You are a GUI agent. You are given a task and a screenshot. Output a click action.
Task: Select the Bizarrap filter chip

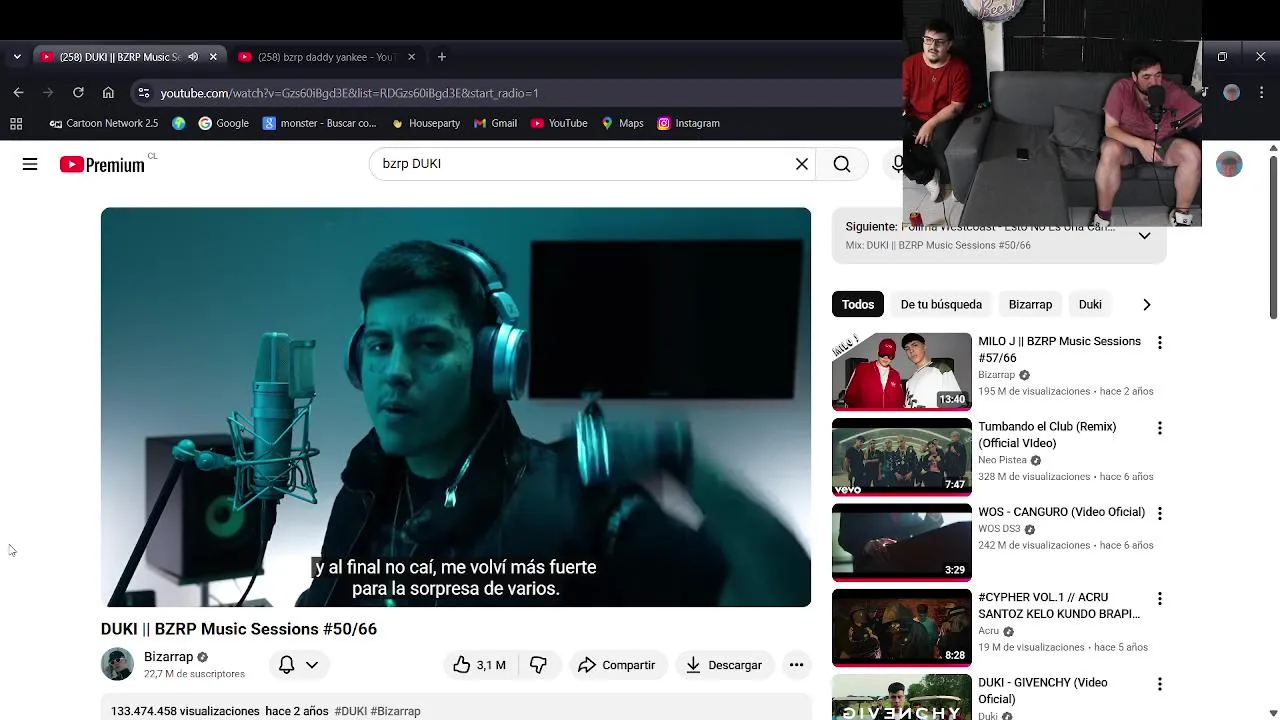[x=1030, y=304]
